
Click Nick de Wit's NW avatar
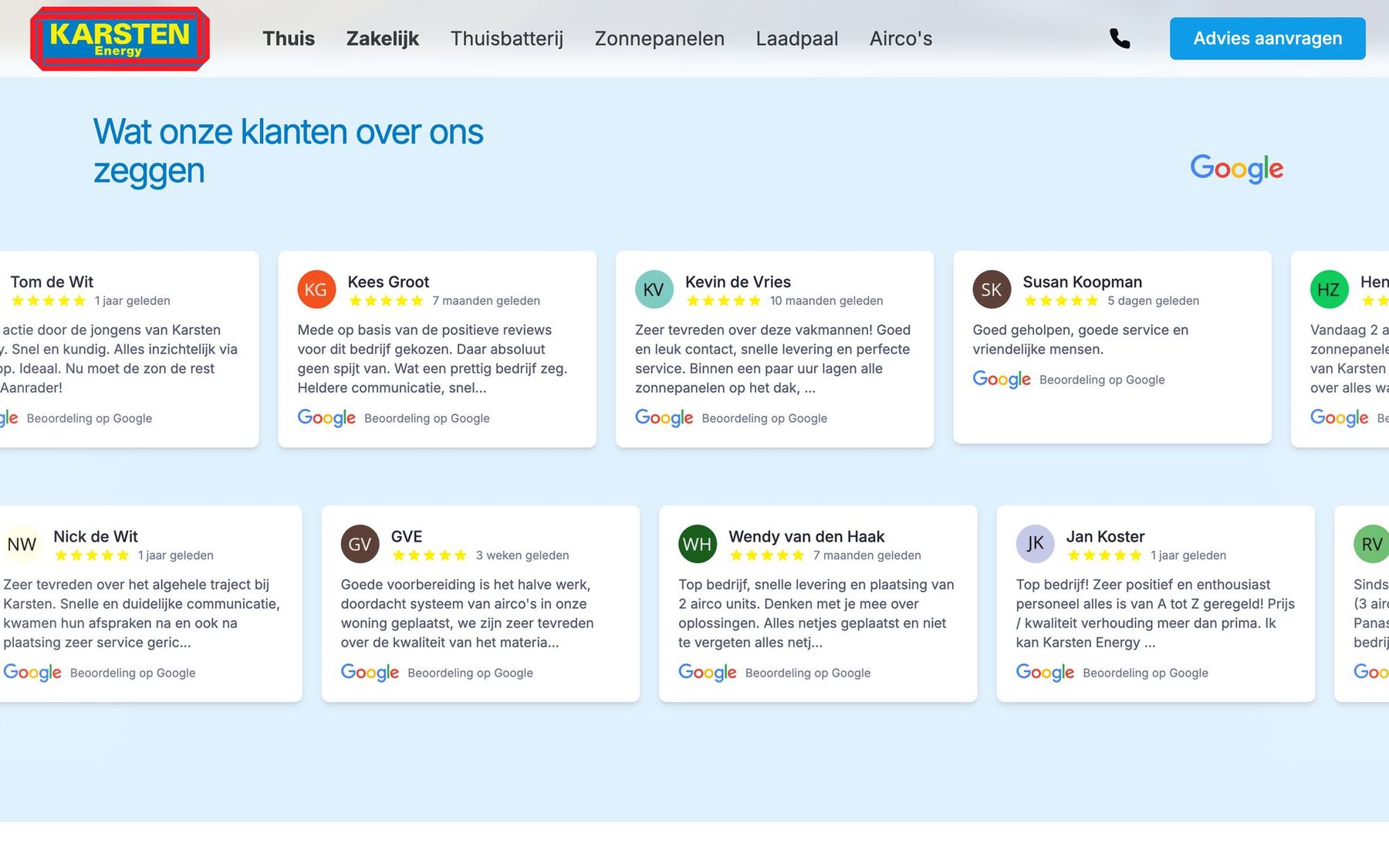pyautogui.click(x=22, y=544)
